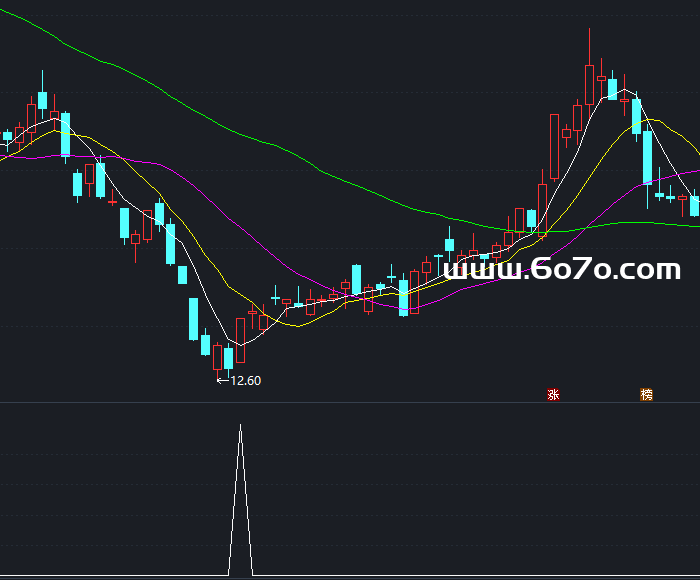Open the www.6o7o.com watermark link
The height and width of the screenshot is (580, 700).
click(561, 269)
